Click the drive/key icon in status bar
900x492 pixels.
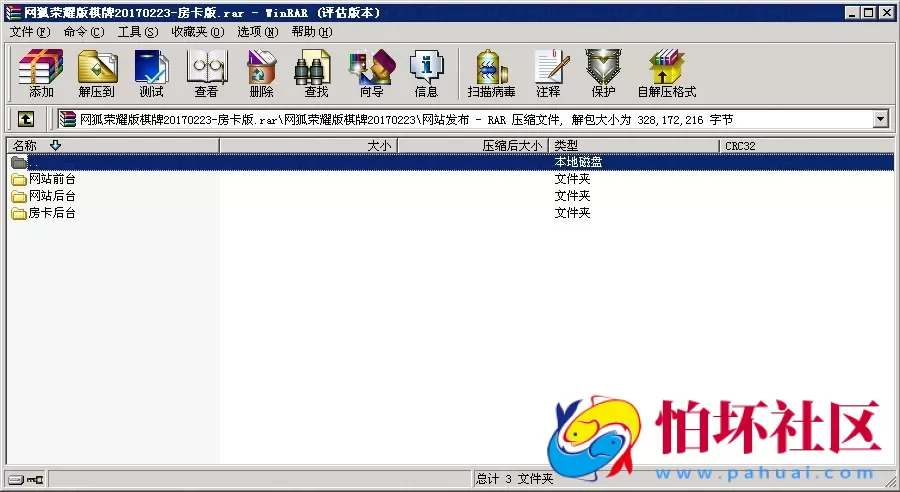tap(26, 479)
